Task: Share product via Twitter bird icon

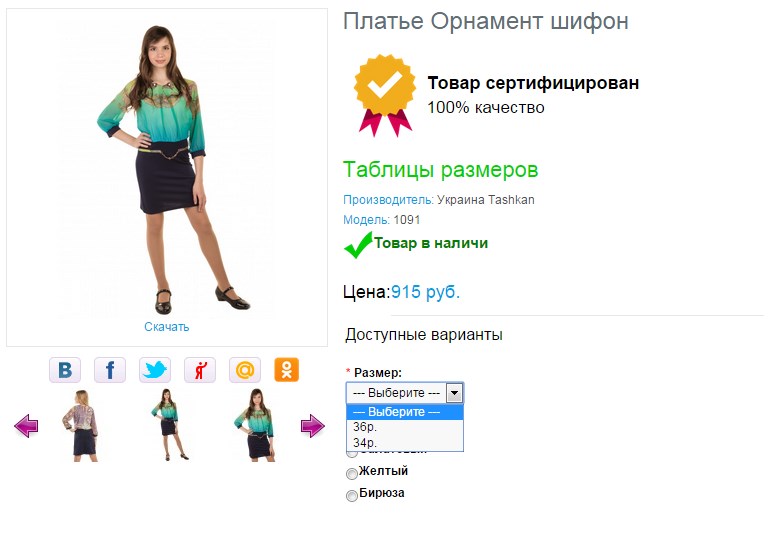Action: 155,370
